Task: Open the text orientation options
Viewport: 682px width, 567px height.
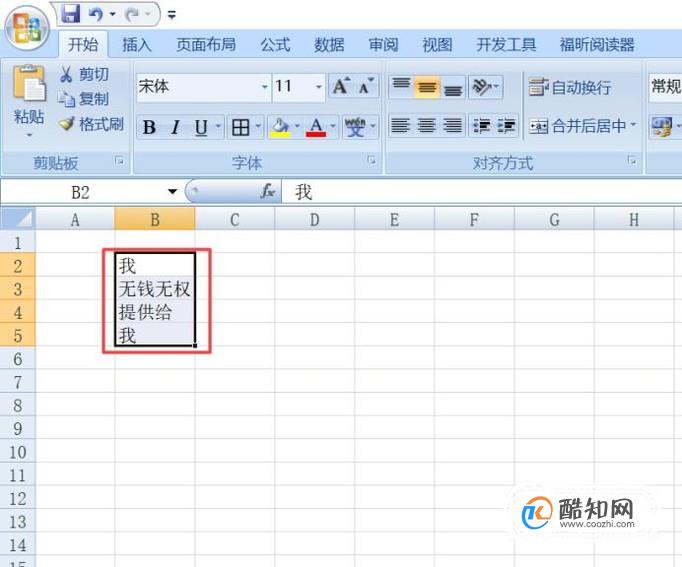Action: tap(485, 86)
